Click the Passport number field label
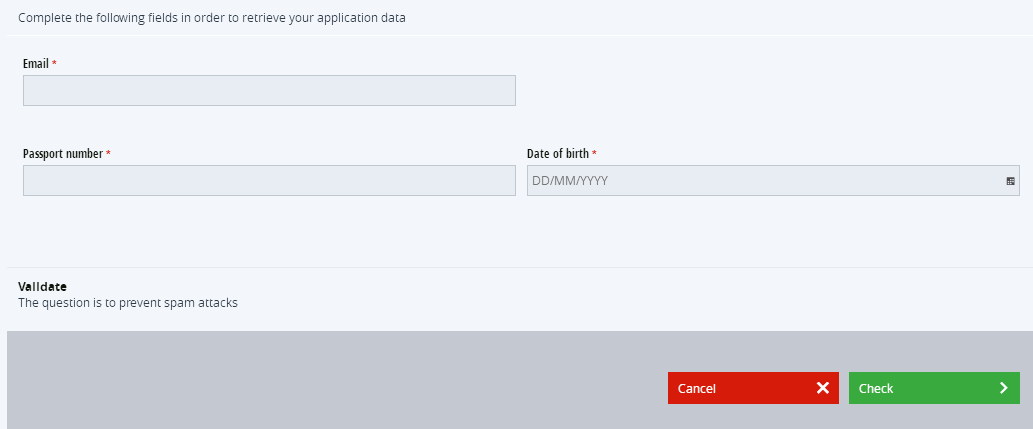This screenshot has height=429, width=1033. coord(62,154)
